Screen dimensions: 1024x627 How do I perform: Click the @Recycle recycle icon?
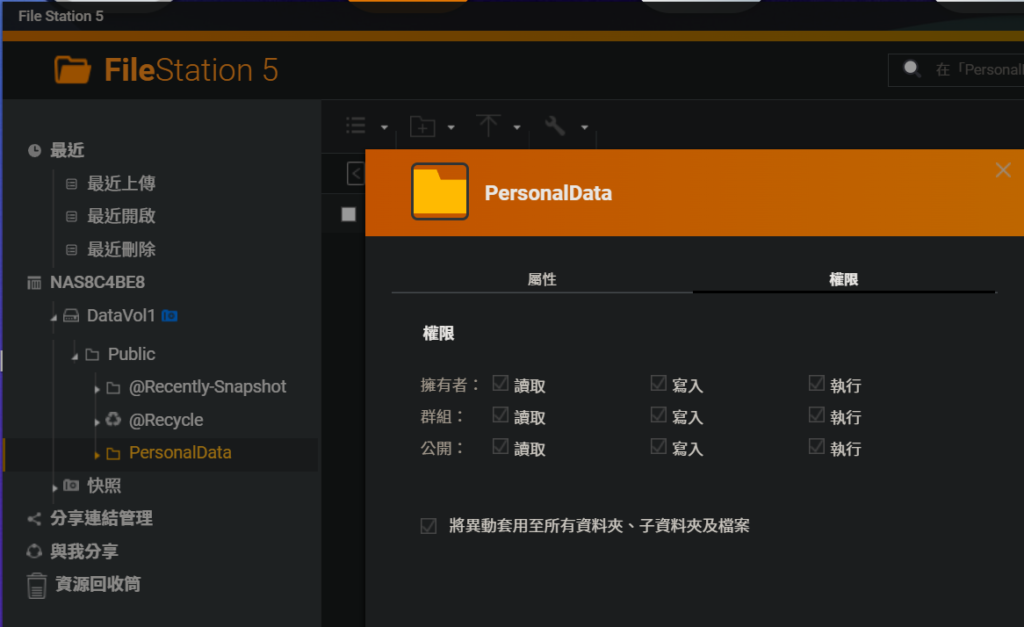tap(114, 419)
